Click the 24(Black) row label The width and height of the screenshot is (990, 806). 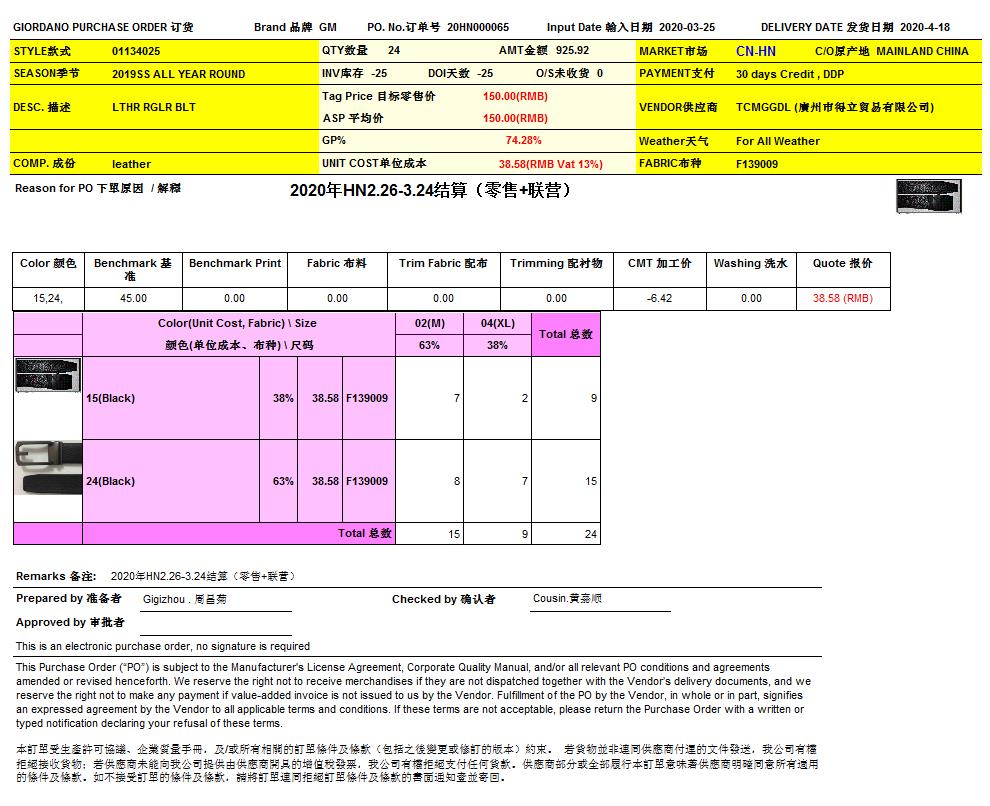[110, 481]
